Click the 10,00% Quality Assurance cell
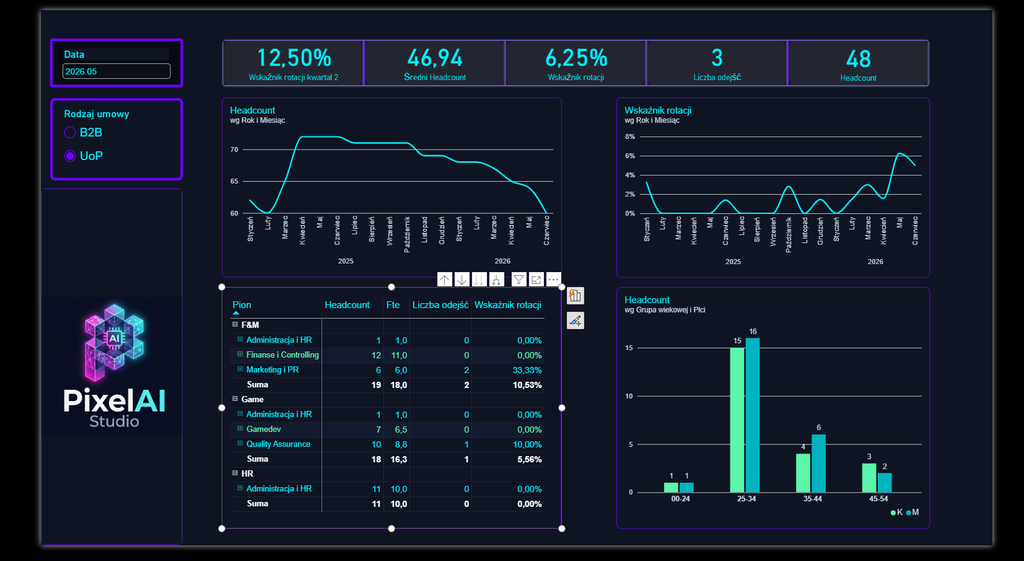Viewport: 1024px width, 561px height. pyautogui.click(x=527, y=444)
